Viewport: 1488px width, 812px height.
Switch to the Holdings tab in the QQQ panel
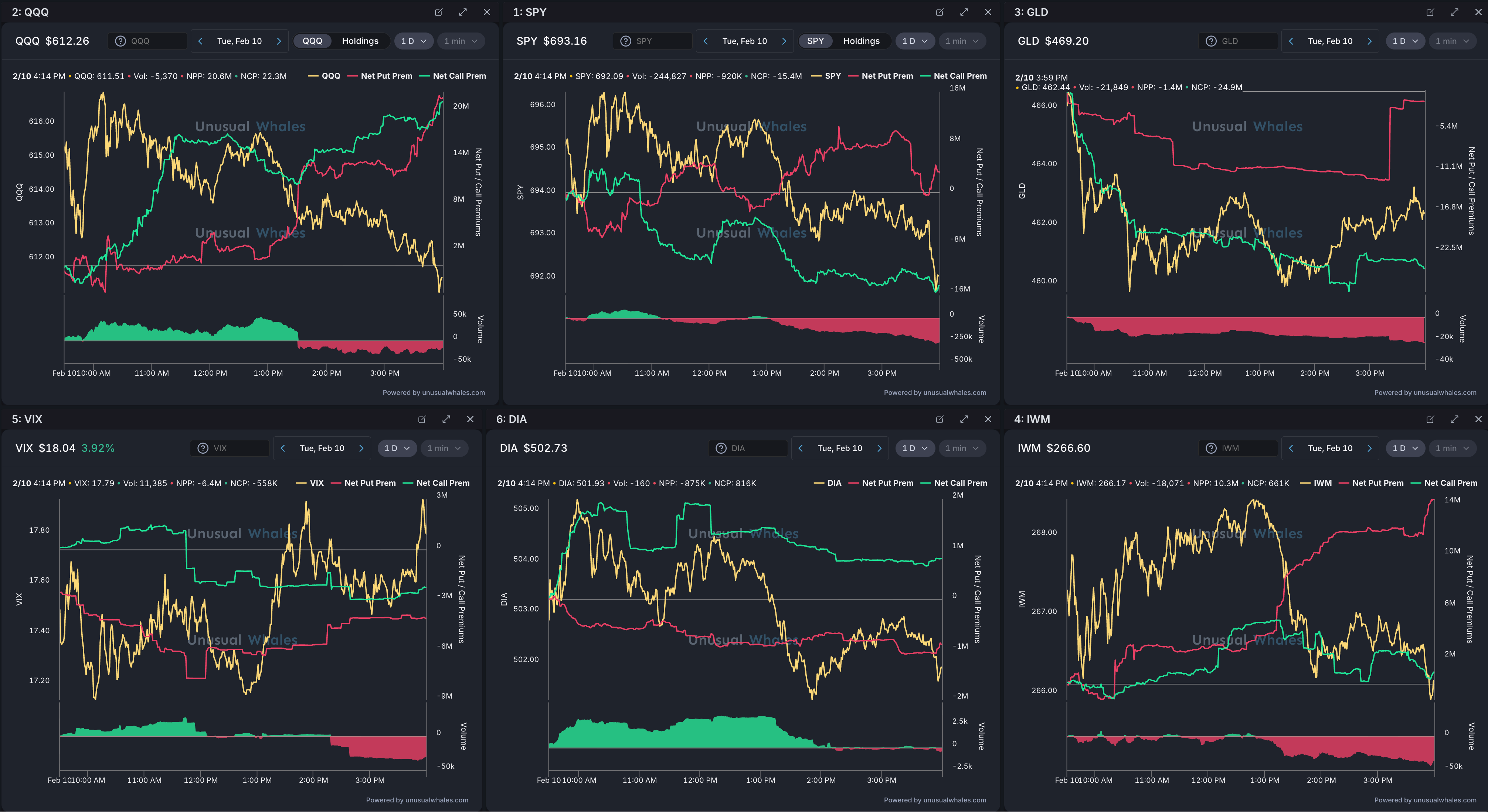pos(360,41)
